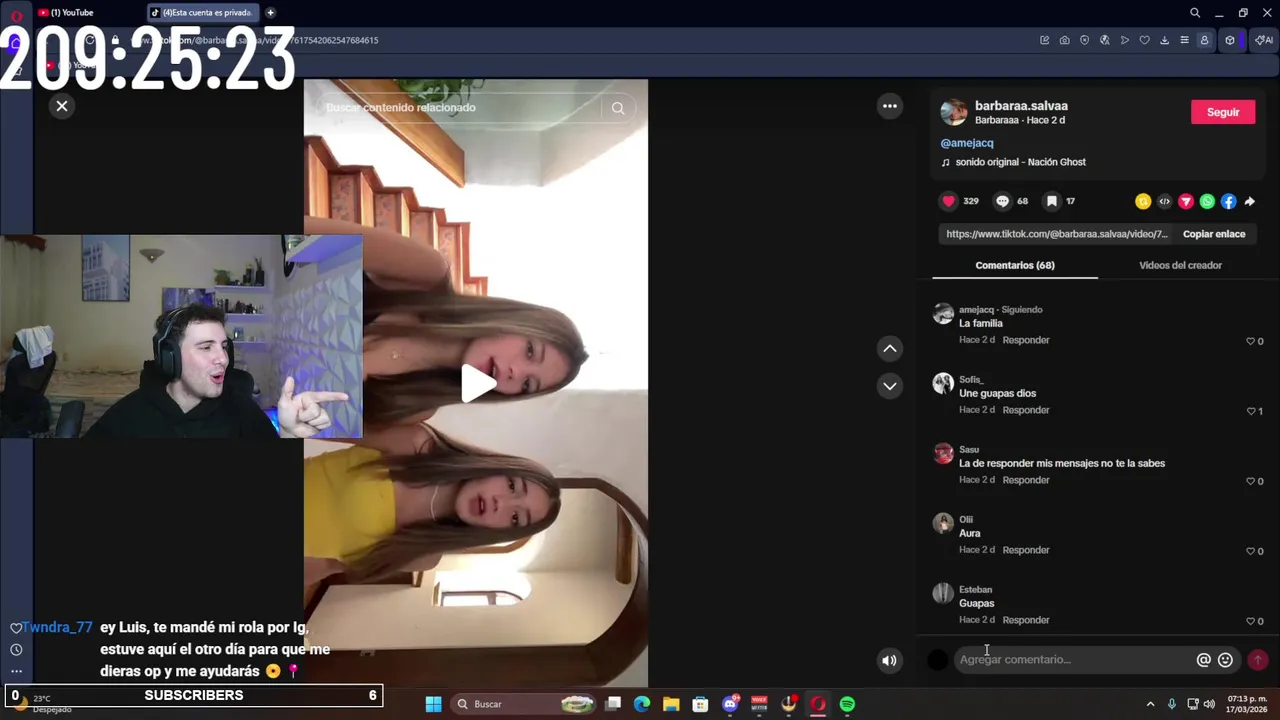Like amejacq's comment La familia
This screenshot has width=1280, height=720.
coord(1250,341)
